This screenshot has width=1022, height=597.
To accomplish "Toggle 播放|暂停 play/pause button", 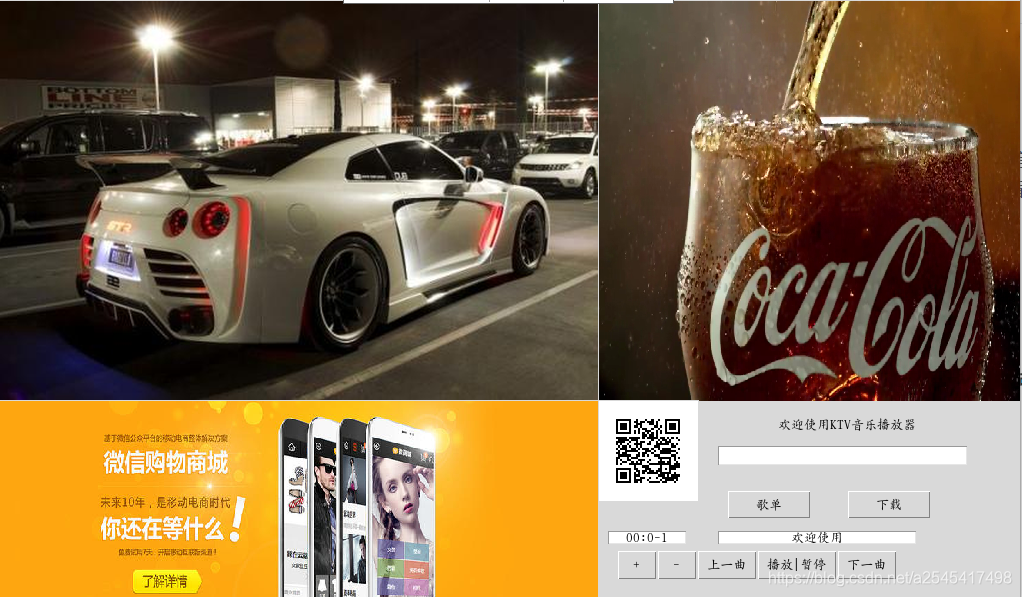I will (796, 564).
